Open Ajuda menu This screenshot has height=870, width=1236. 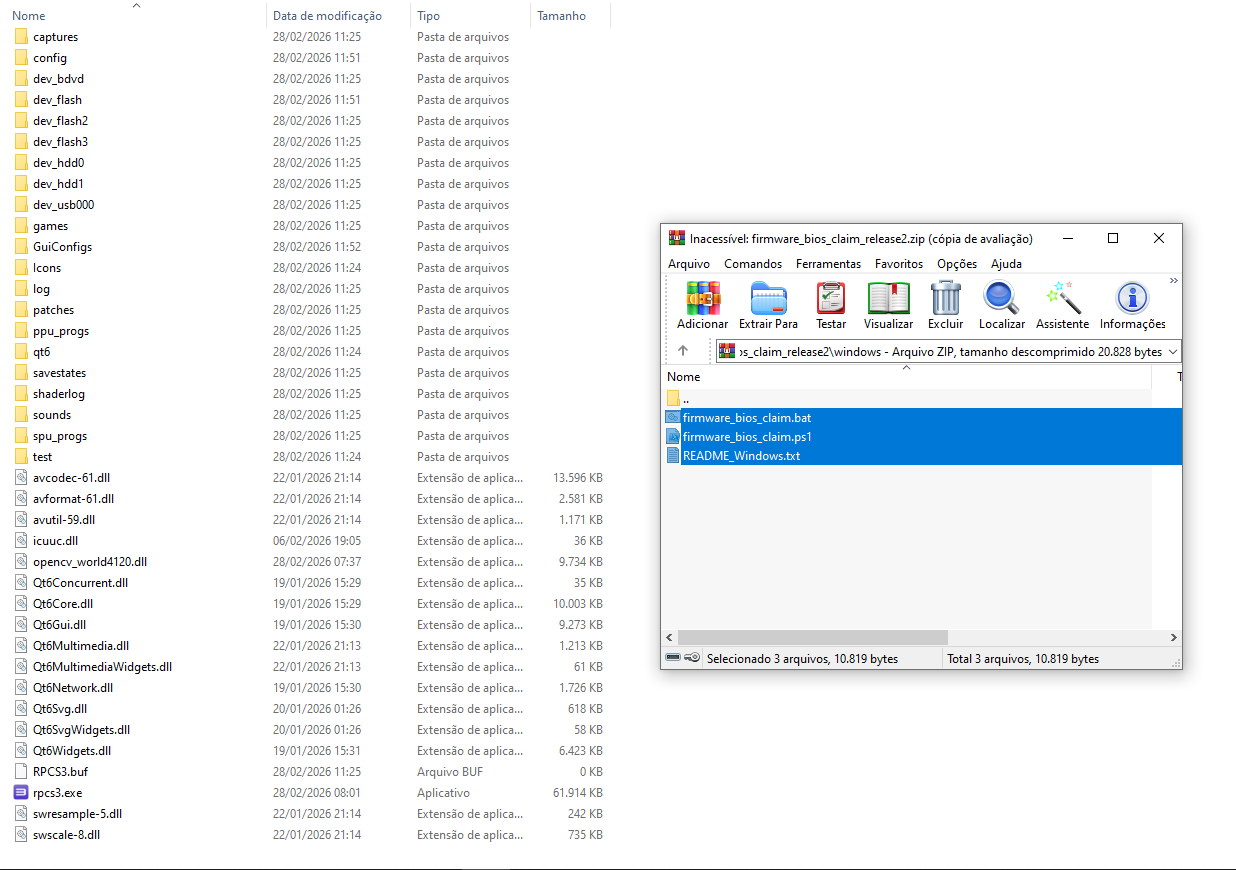coord(1006,264)
